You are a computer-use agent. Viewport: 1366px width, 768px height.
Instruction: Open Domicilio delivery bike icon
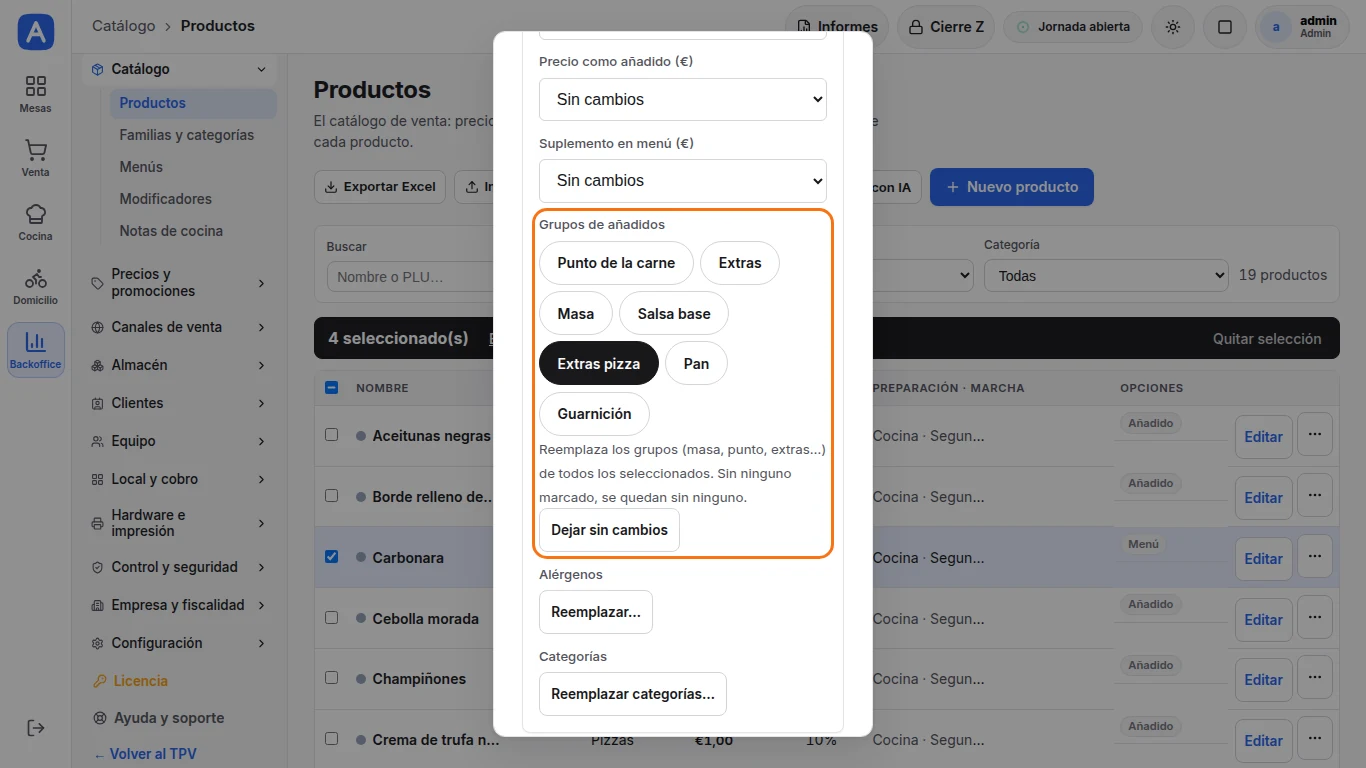(x=35, y=286)
